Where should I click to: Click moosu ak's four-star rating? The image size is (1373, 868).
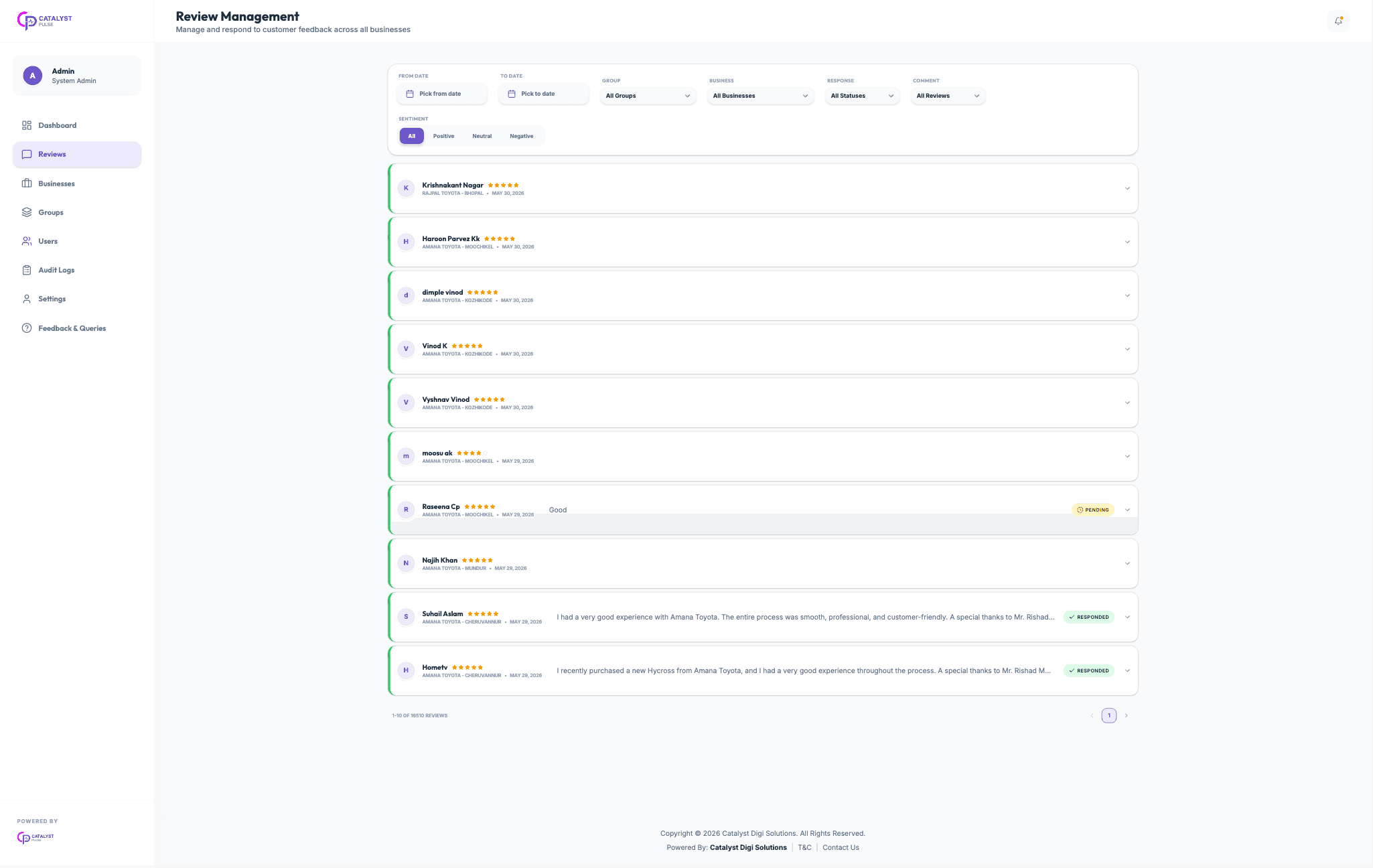(472, 453)
